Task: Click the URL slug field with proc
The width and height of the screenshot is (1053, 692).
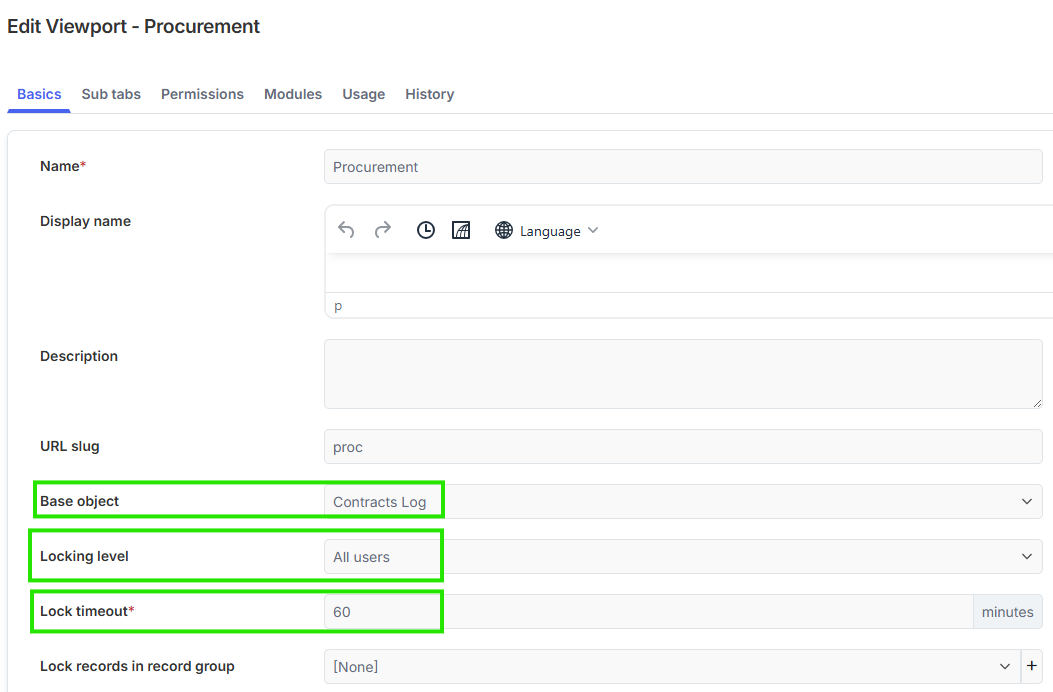Action: pyautogui.click(x=683, y=447)
